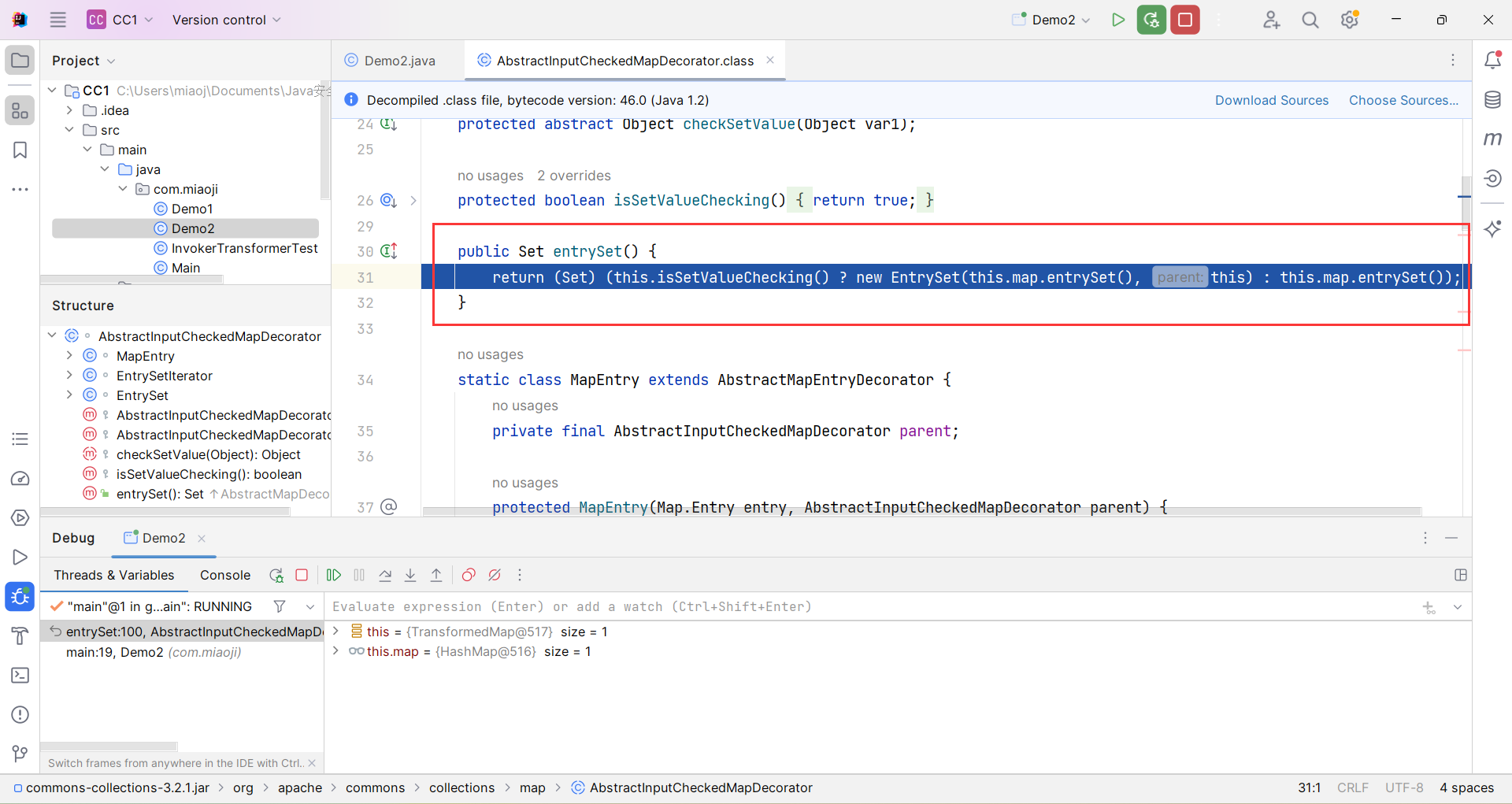Stop the running Demo2 from the main toolbar
Image resolution: width=1512 pixels, height=804 pixels.
1185,20
